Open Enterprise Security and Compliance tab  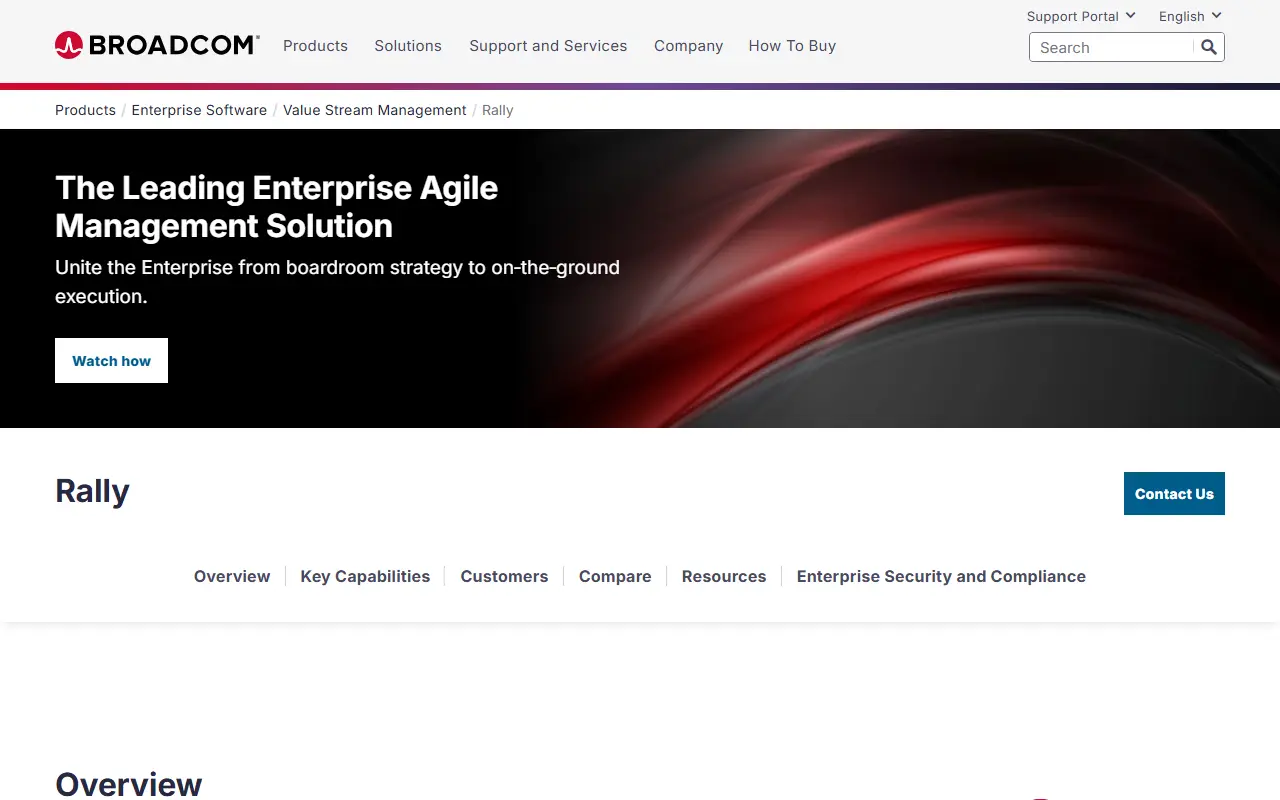pos(941,576)
